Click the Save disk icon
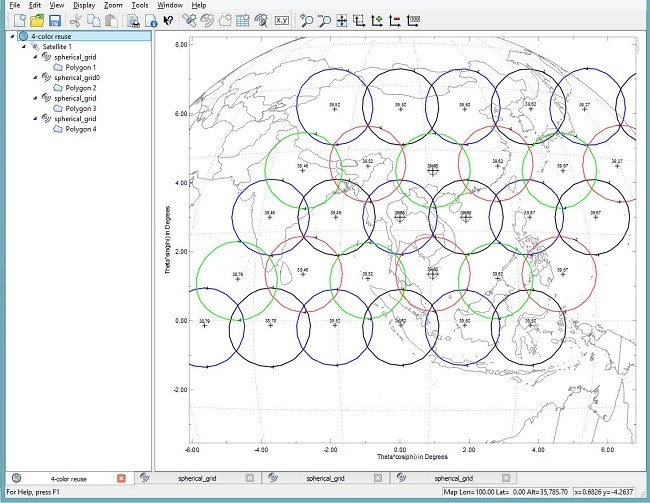 pos(54,20)
